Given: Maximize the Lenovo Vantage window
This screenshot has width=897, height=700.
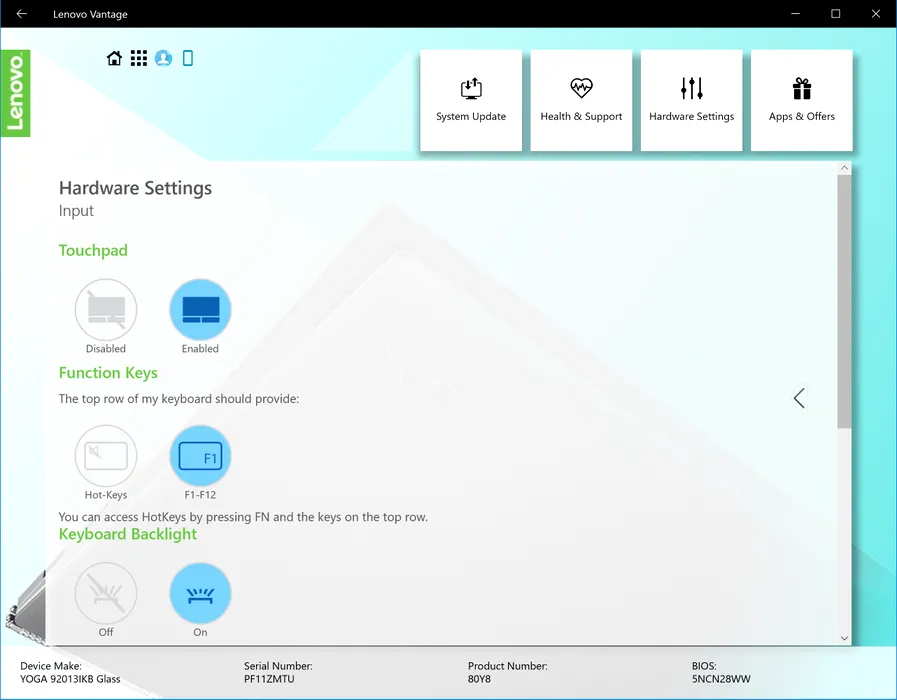Looking at the screenshot, I should [836, 14].
